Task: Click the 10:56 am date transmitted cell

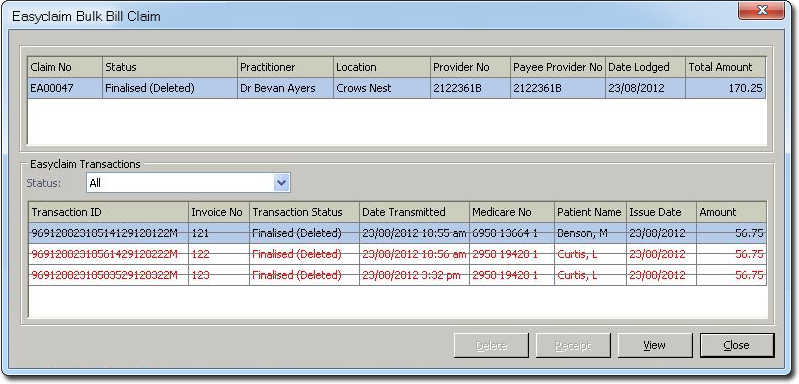Action: click(414, 254)
